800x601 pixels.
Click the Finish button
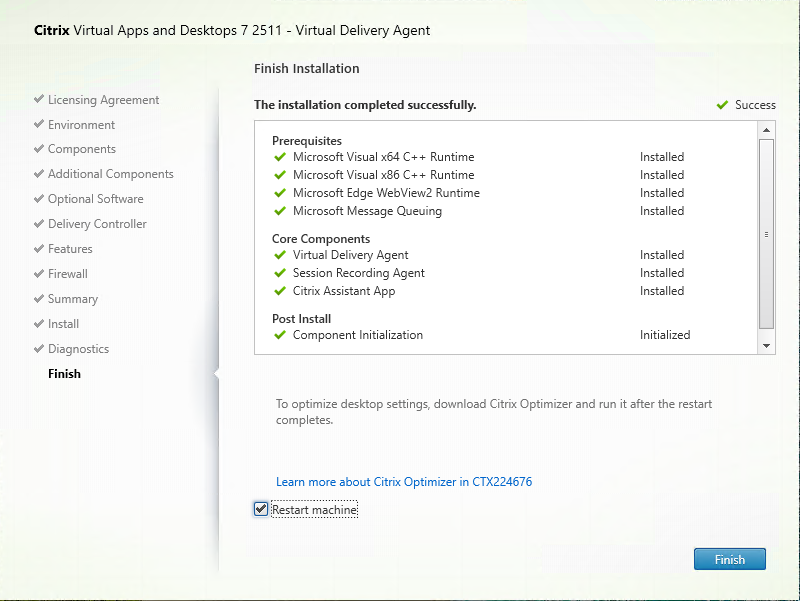729,559
